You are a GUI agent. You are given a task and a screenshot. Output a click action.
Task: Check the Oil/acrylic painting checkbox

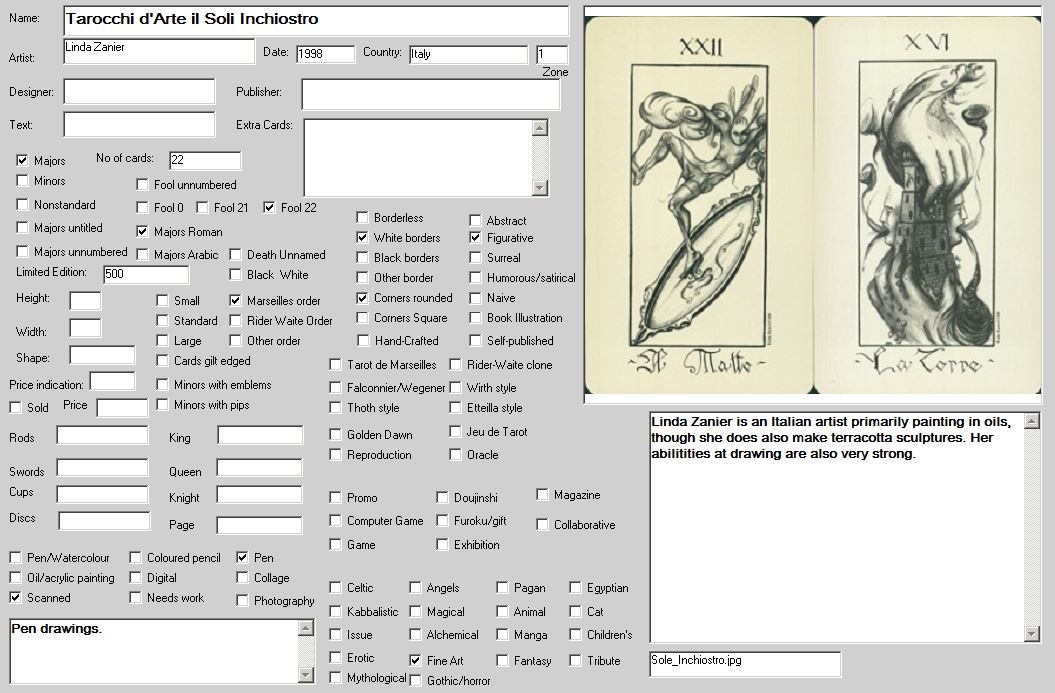coord(16,578)
